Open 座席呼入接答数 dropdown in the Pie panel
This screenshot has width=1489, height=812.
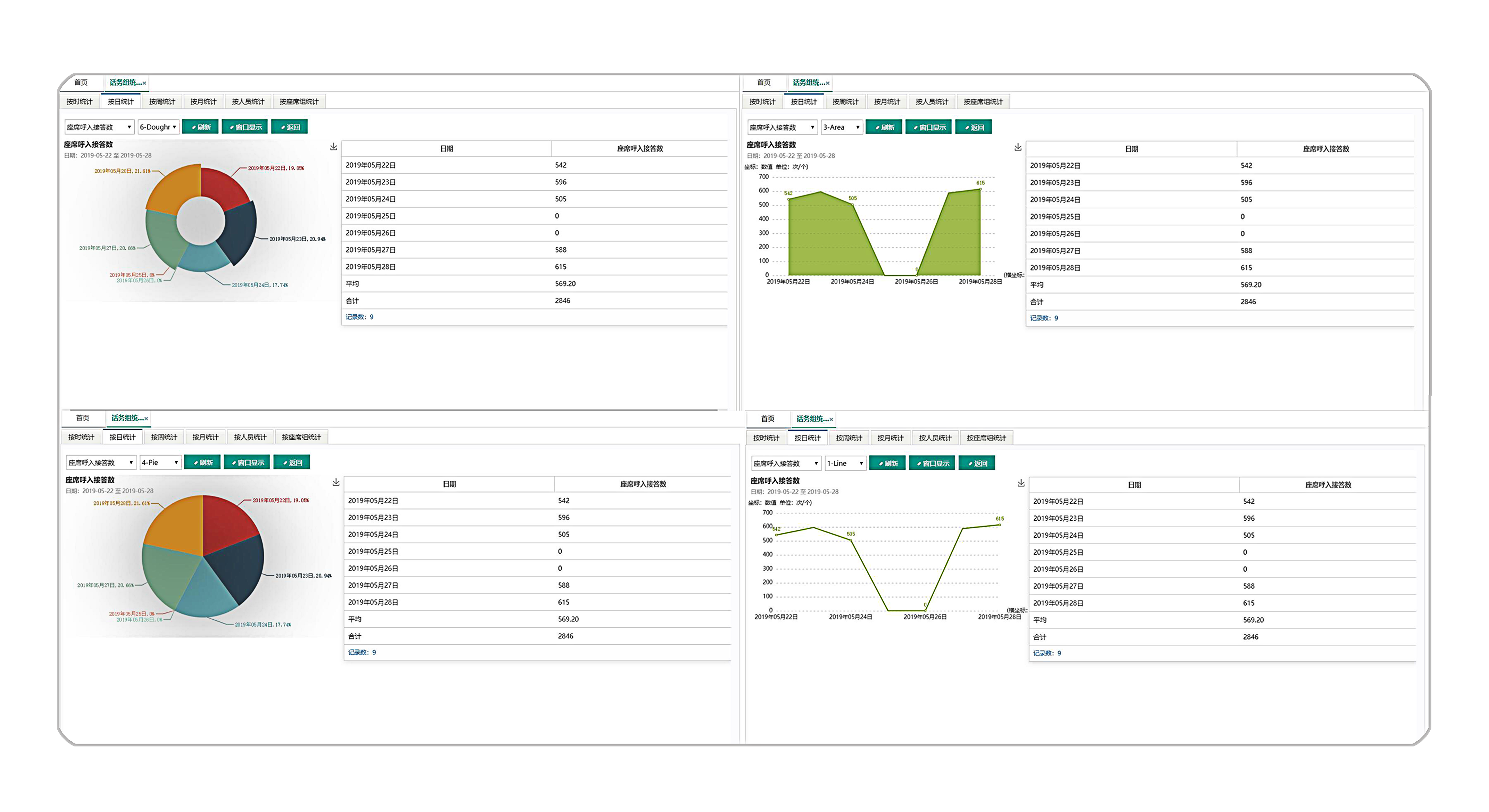pyautogui.click(x=101, y=462)
